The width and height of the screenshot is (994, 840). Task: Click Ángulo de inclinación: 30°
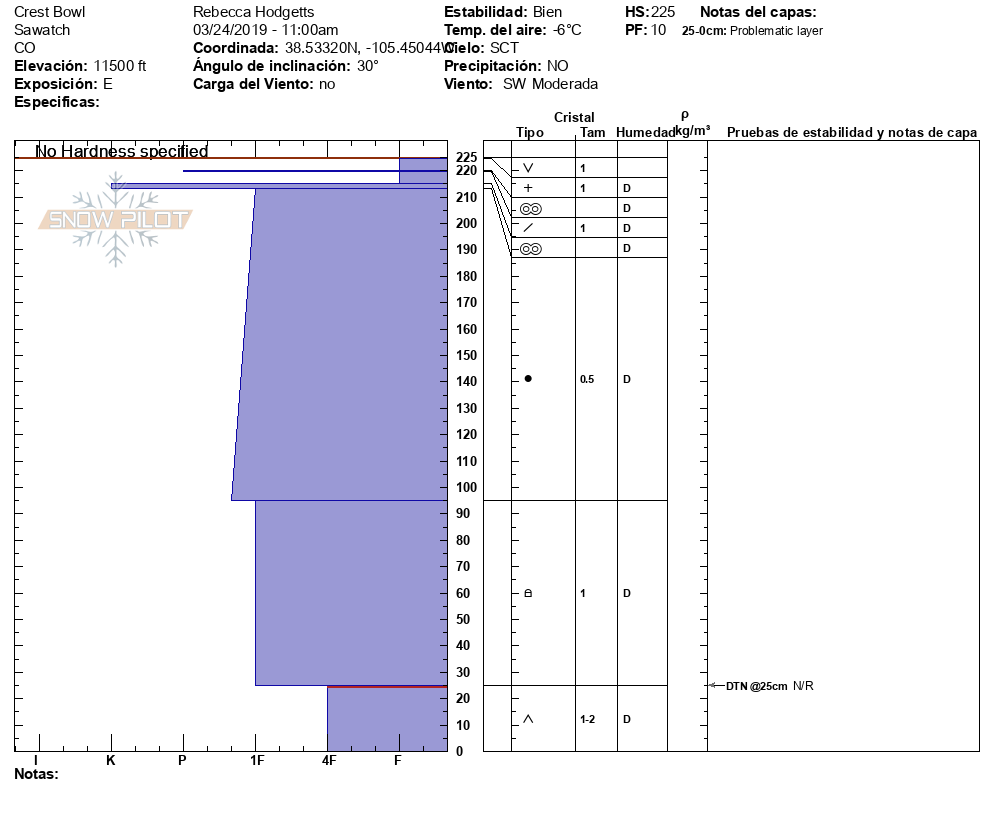pyautogui.click(x=286, y=66)
